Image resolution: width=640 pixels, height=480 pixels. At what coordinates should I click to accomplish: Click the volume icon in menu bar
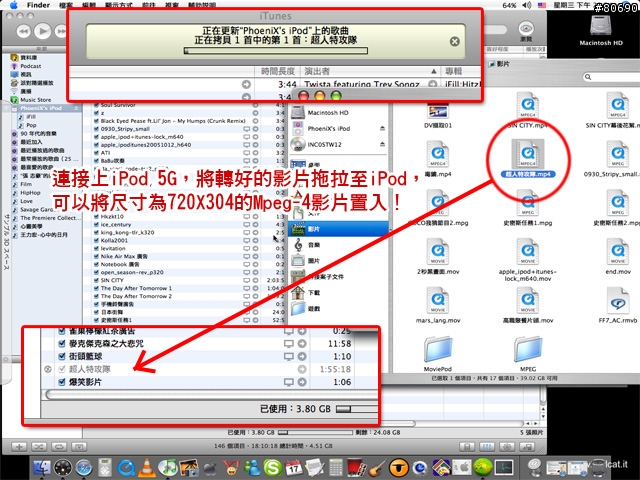[527, 5]
